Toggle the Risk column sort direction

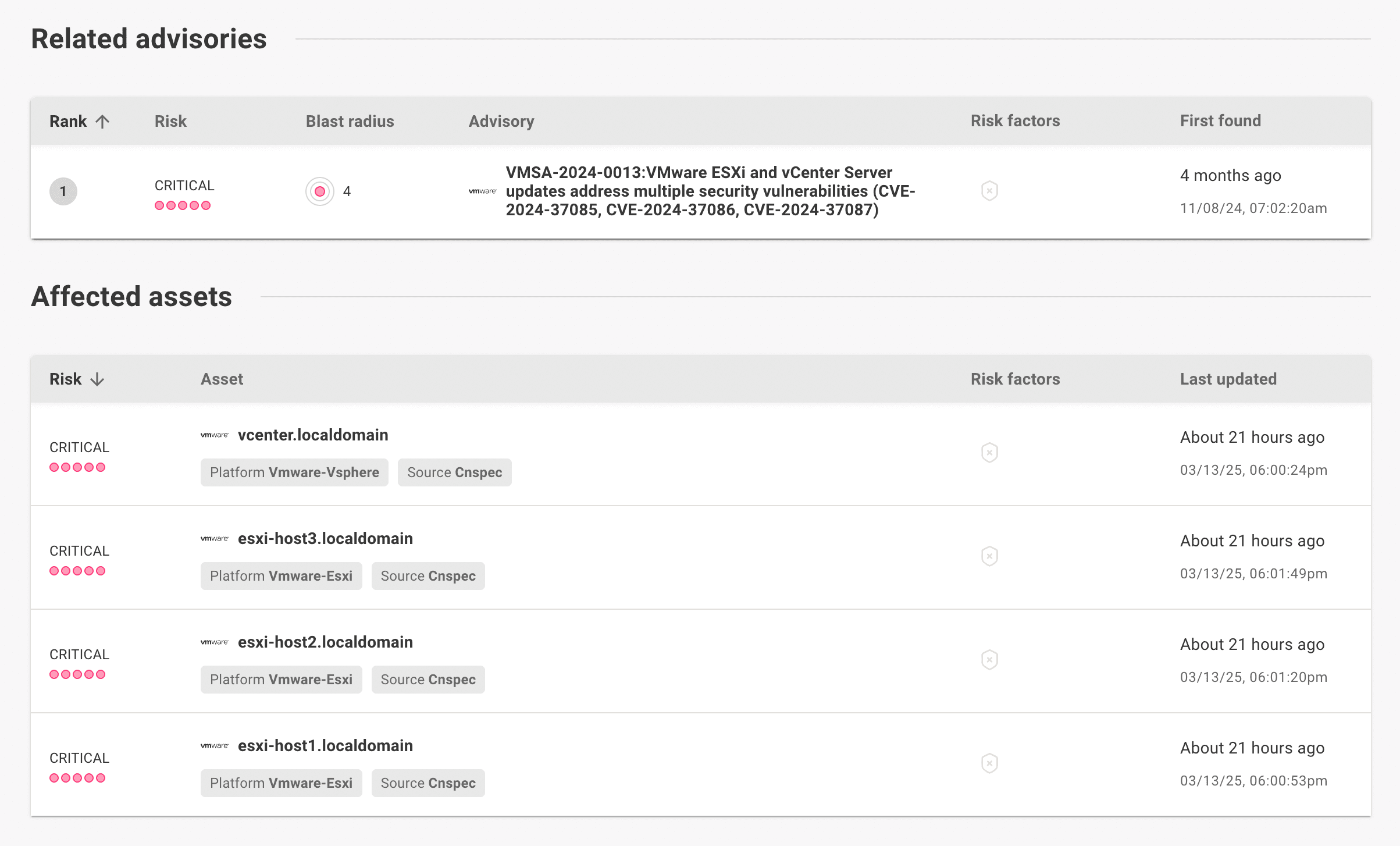pyautogui.click(x=76, y=379)
